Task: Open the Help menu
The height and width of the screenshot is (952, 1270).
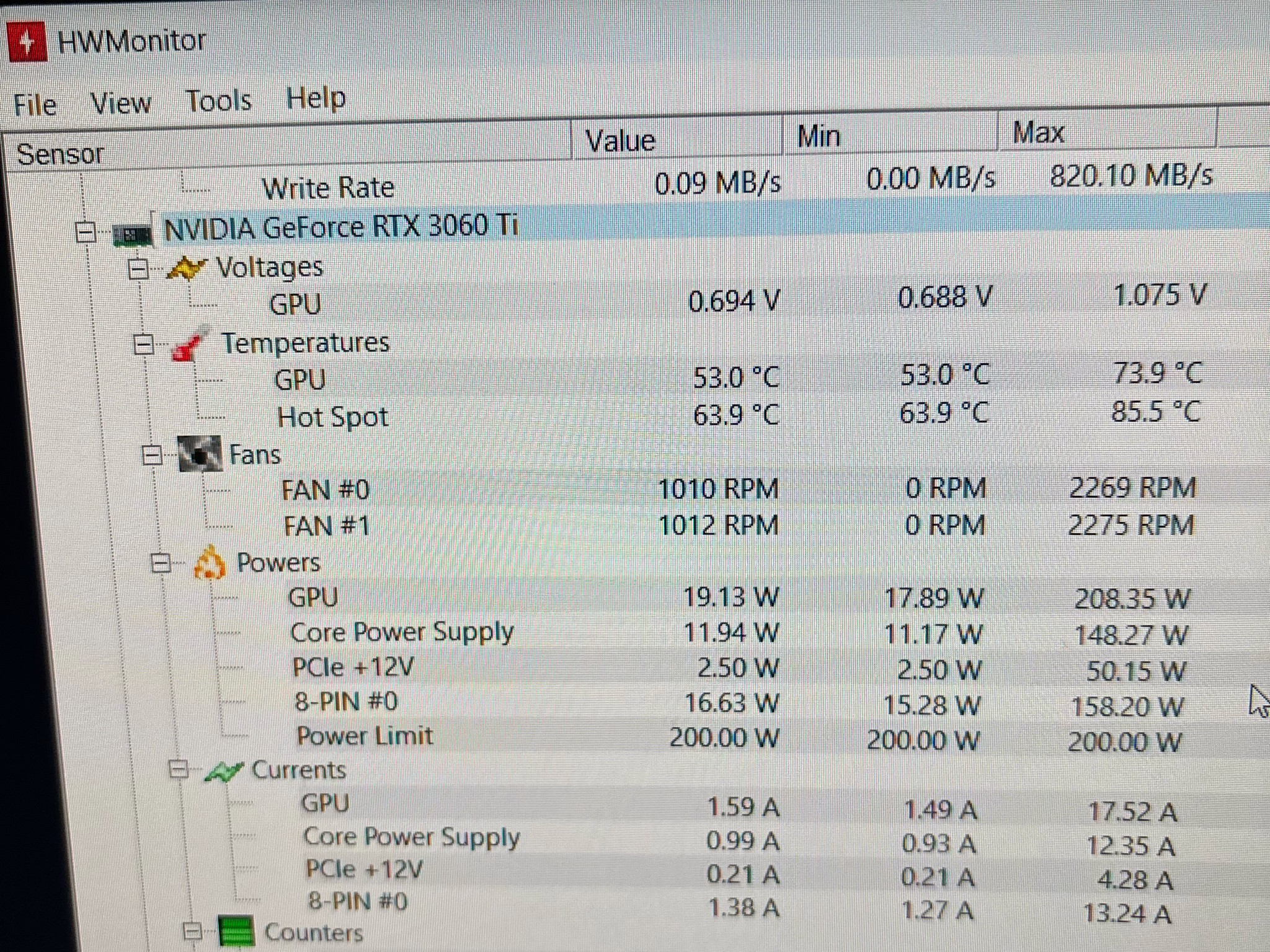Action: (316, 97)
